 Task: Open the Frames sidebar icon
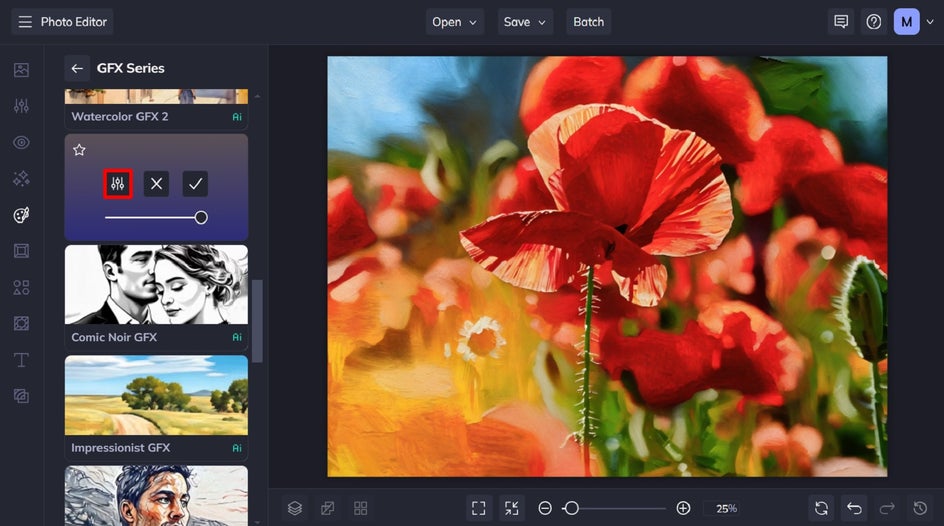point(22,251)
